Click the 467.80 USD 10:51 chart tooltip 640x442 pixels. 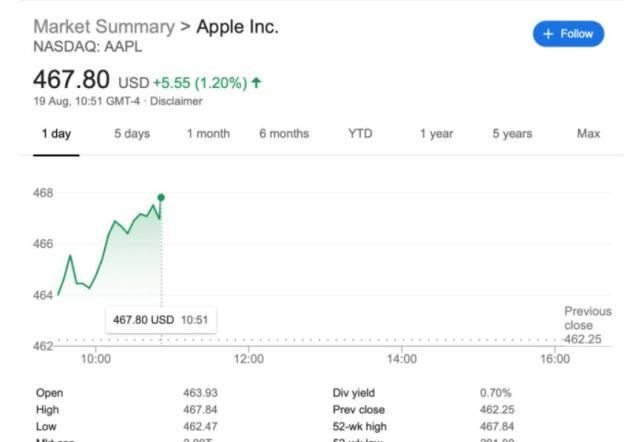pos(160,320)
